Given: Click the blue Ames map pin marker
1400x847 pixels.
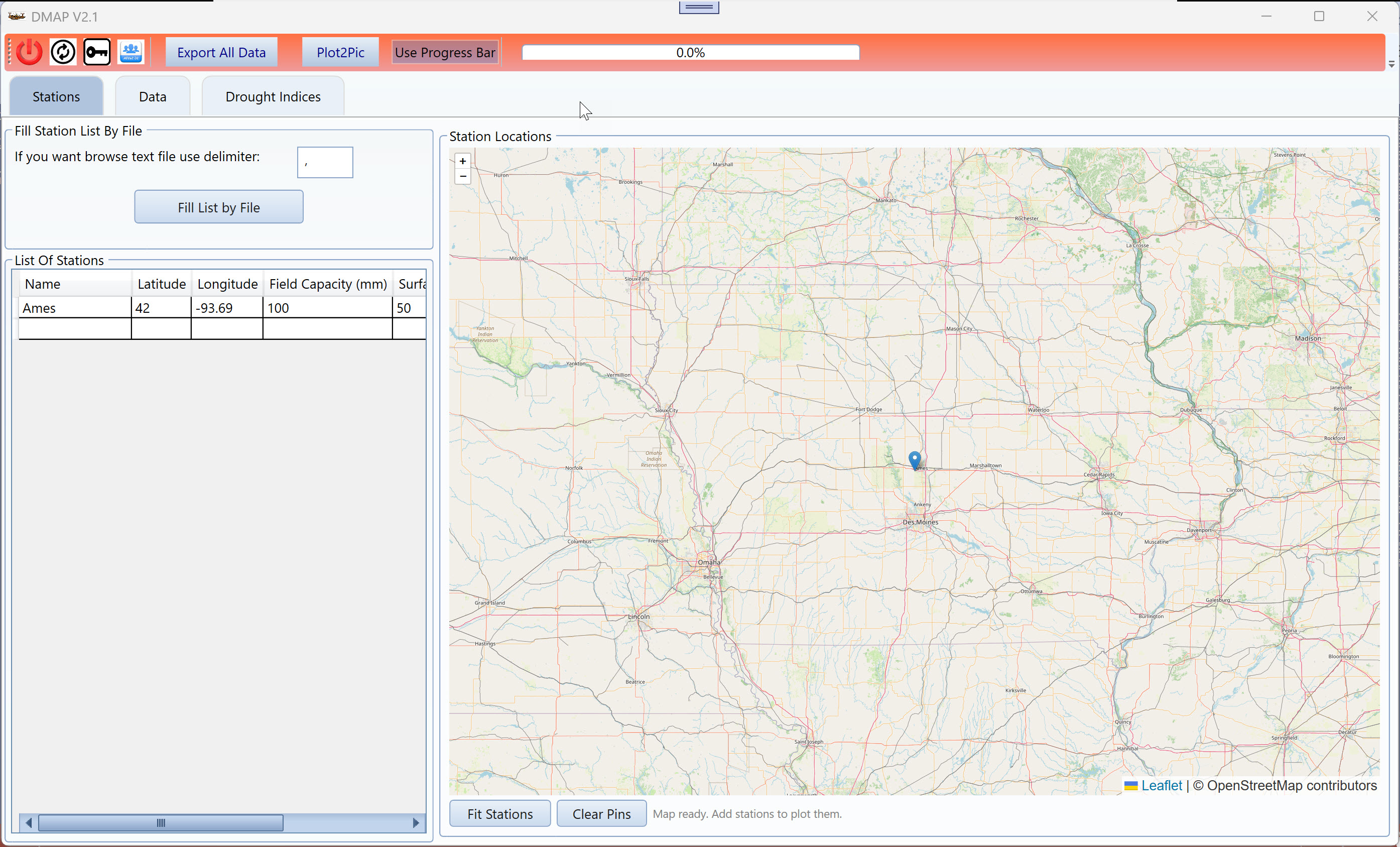Looking at the screenshot, I should coord(914,460).
